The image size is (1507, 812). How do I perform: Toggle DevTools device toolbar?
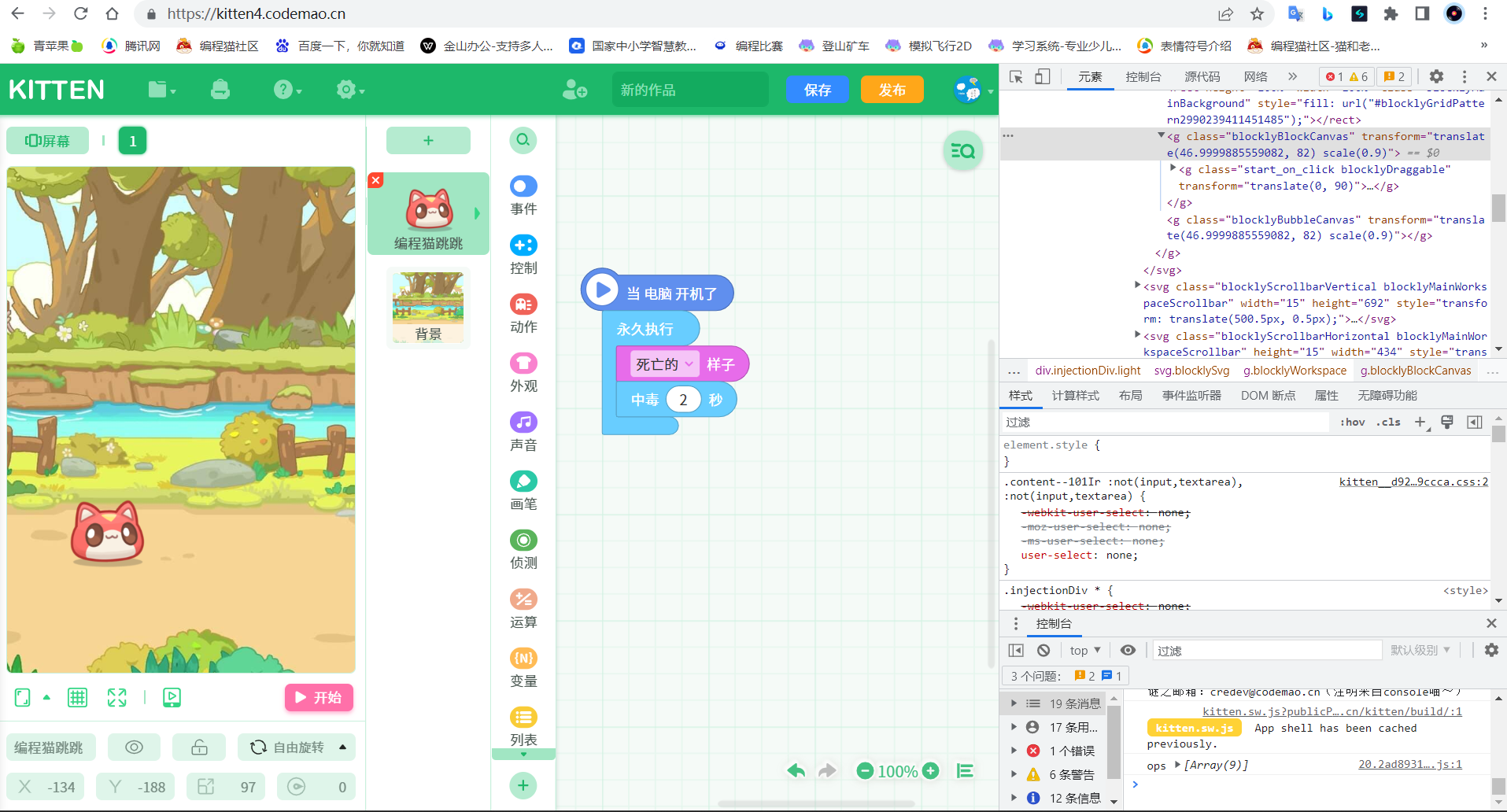[1042, 76]
